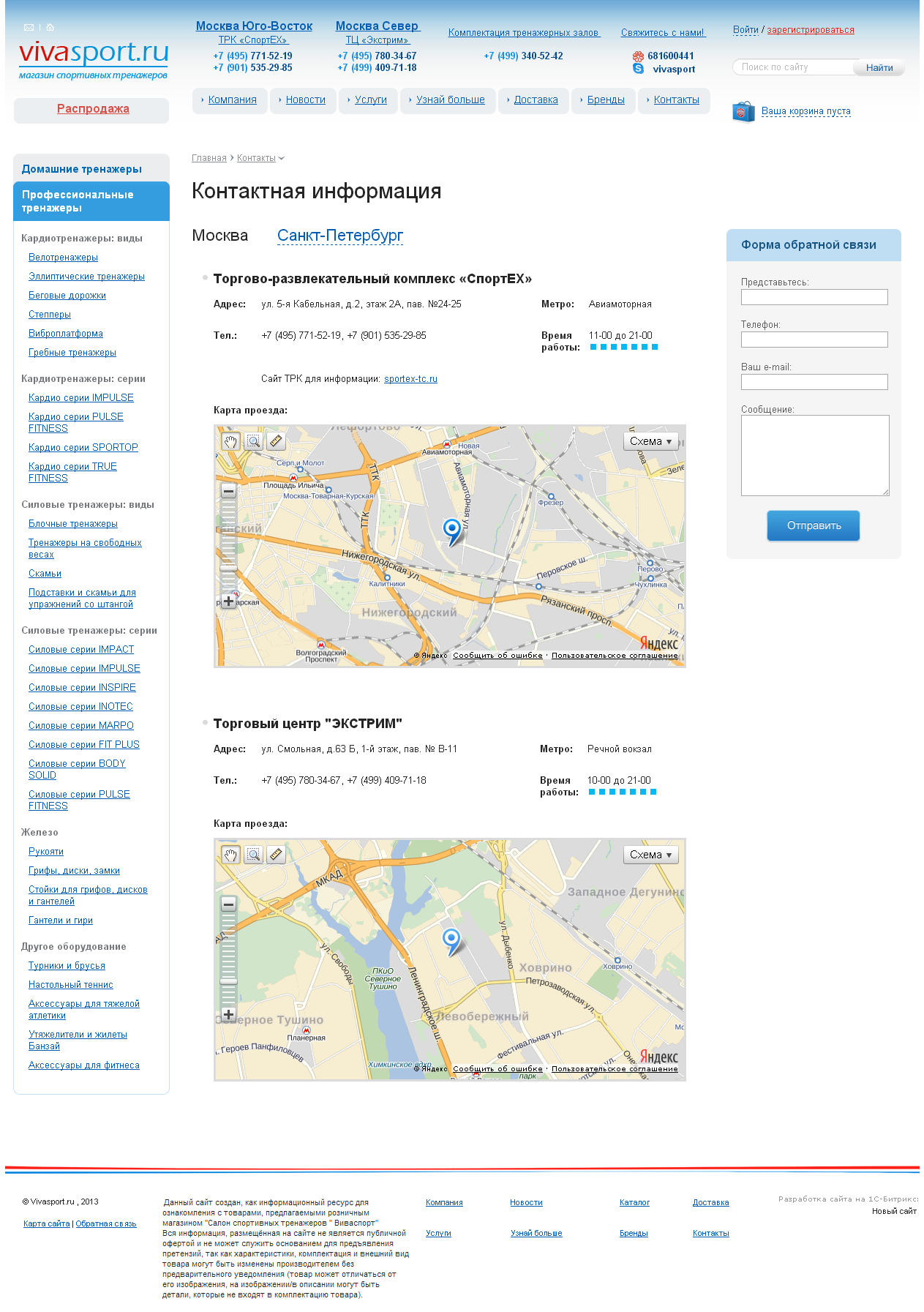Focus the Сообщение message textarea

coord(815,456)
